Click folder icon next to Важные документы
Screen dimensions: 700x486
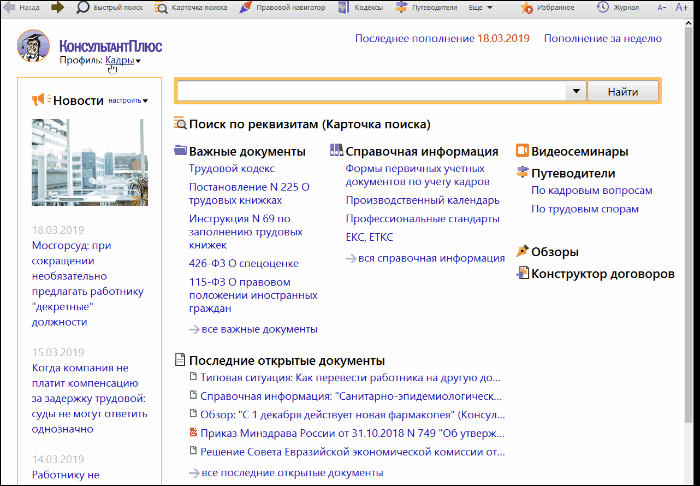180,151
